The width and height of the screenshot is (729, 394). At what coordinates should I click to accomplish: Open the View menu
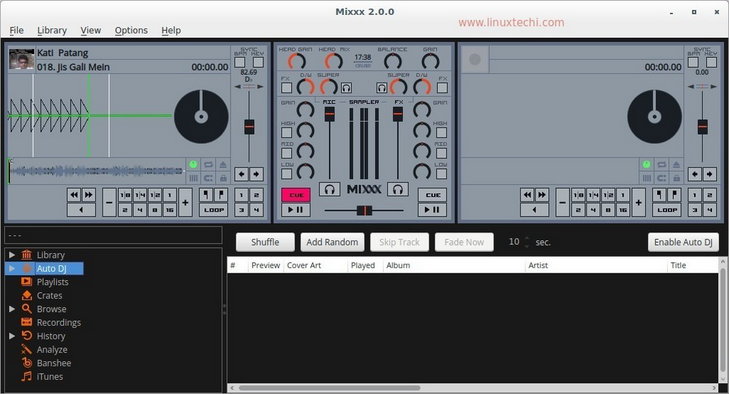click(91, 30)
